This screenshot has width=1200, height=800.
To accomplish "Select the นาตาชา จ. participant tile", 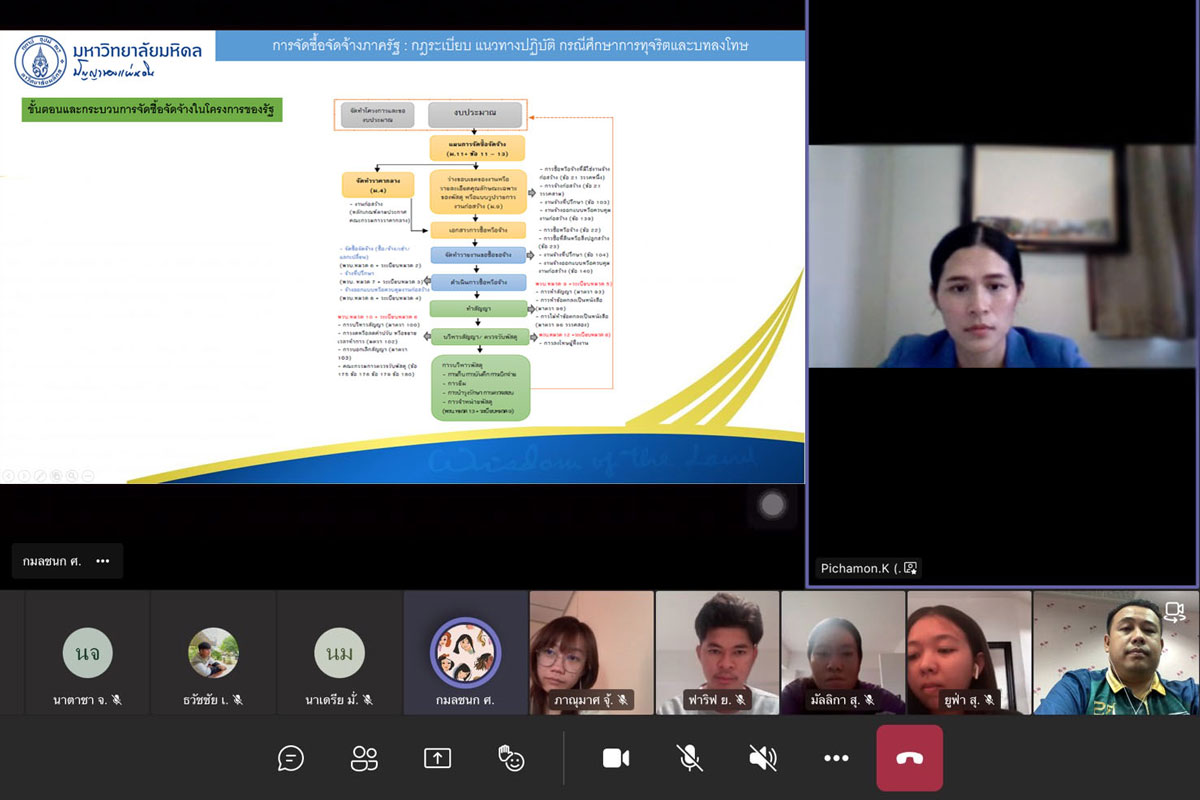I will pyautogui.click(x=87, y=653).
